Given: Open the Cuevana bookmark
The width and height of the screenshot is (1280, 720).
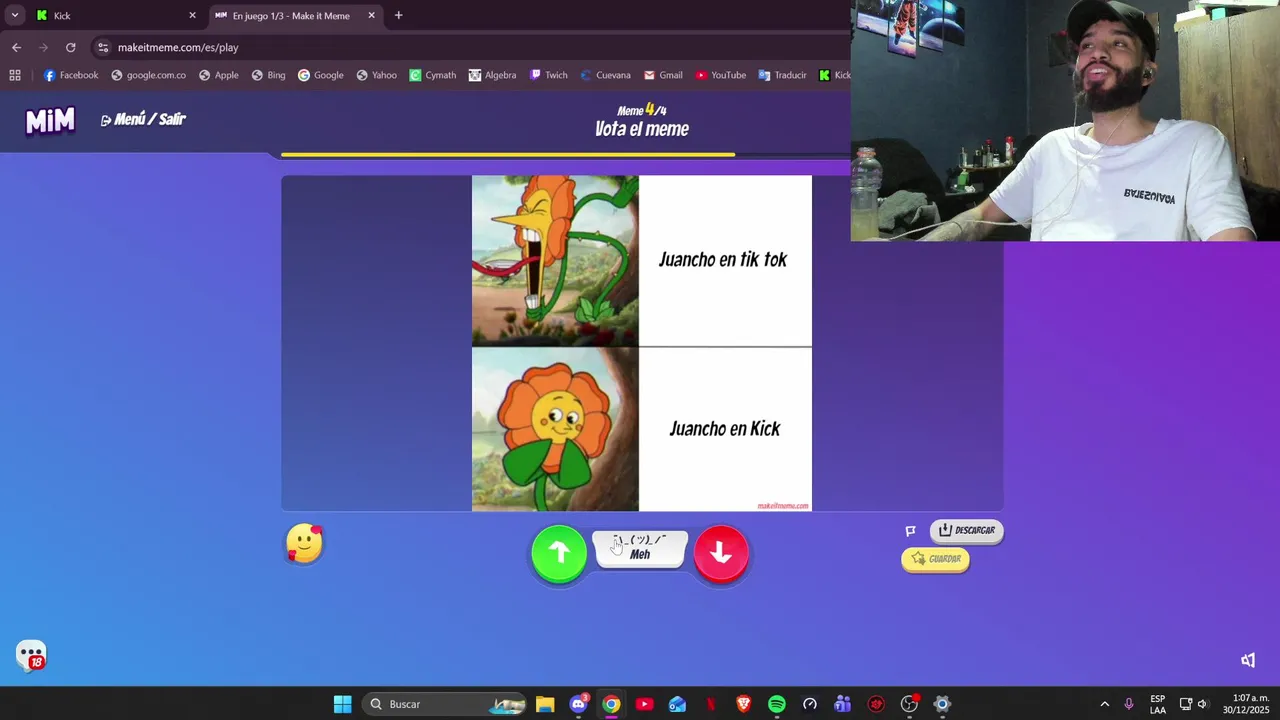Looking at the screenshot, I should 605,75.
